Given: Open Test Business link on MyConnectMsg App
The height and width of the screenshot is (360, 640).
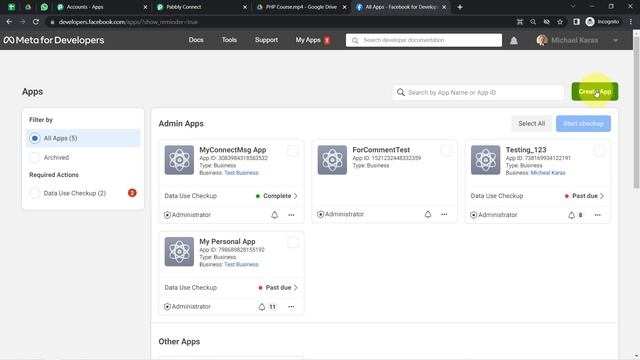Looking at the screenshot, I should 241,173.
